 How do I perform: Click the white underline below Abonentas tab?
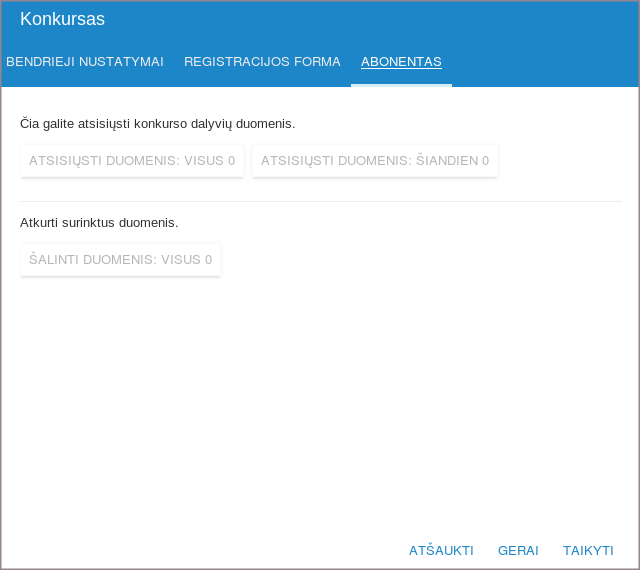click(x=401, y=85)
